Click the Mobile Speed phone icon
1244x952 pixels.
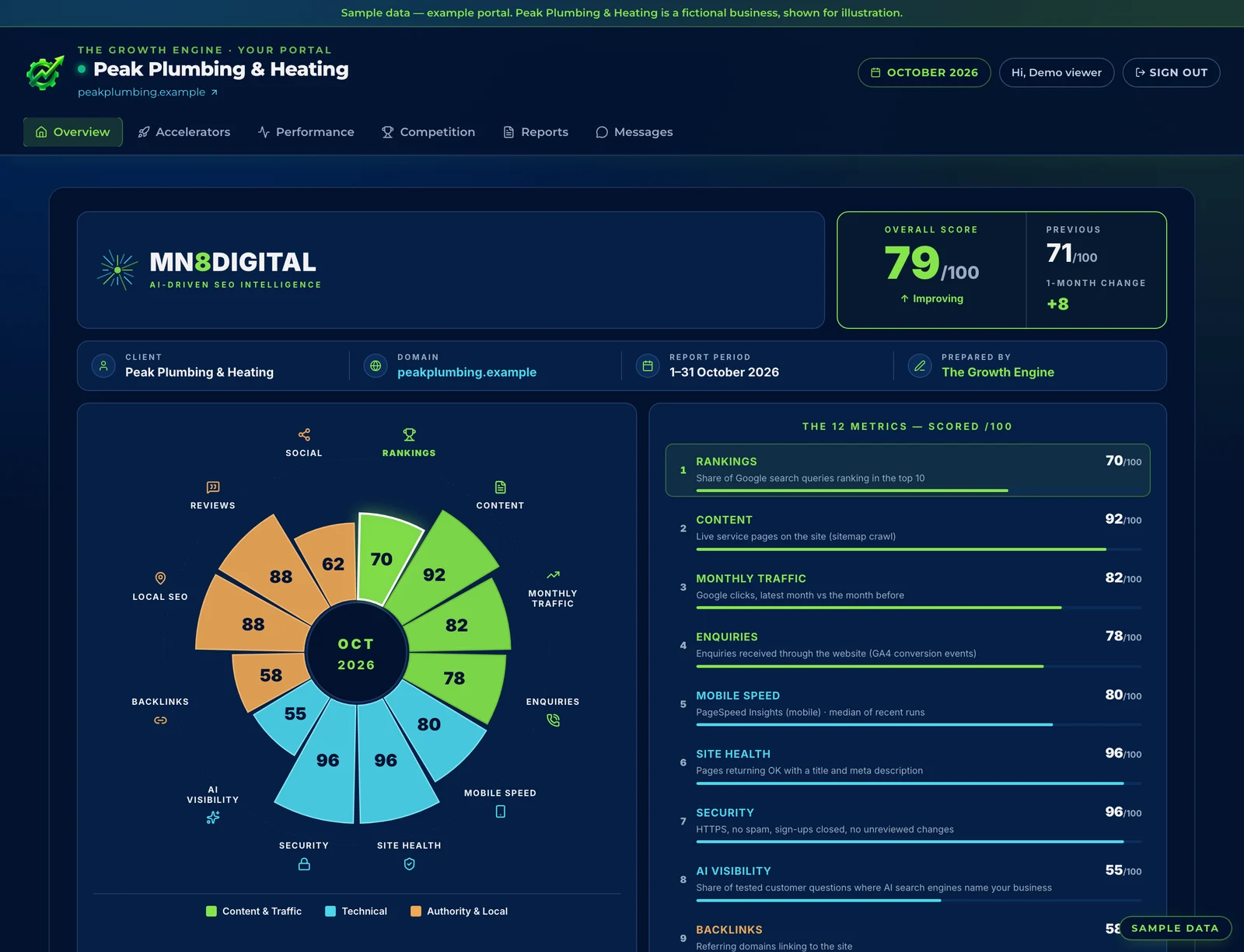(501, 811)
